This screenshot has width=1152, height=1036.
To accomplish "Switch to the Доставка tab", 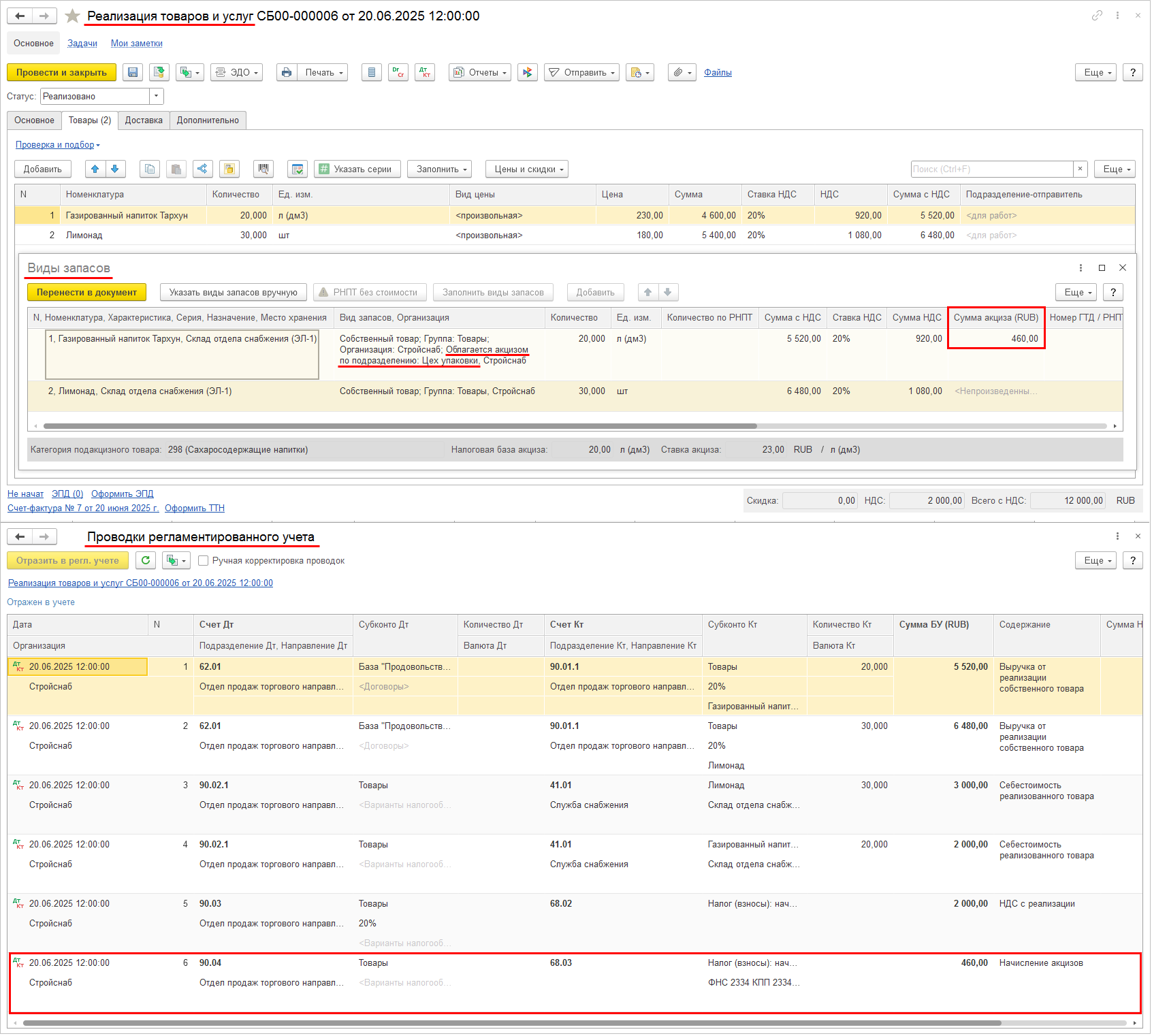I will (144, 120).
